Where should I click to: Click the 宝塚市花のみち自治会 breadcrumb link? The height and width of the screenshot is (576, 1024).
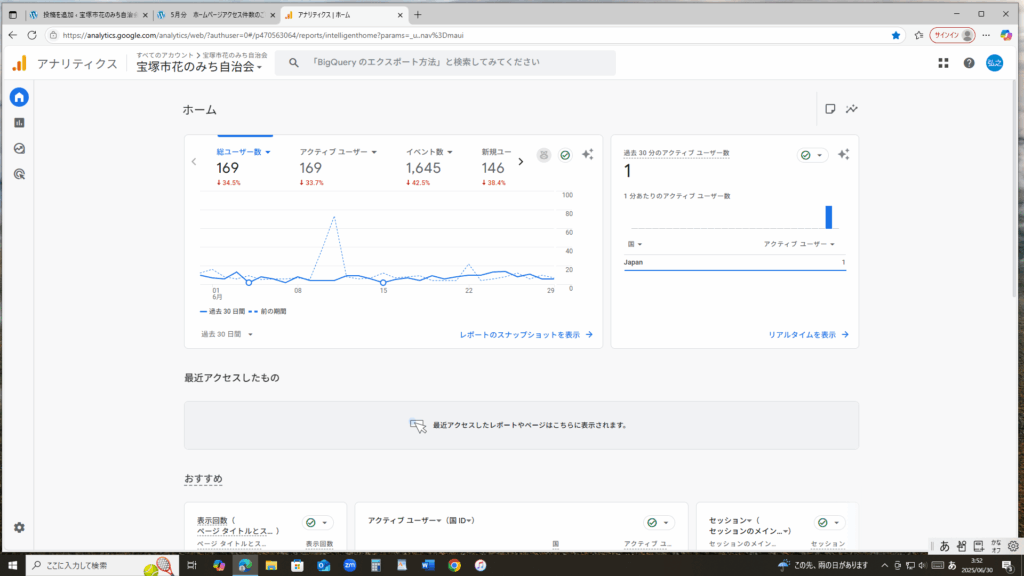[234, 56]
